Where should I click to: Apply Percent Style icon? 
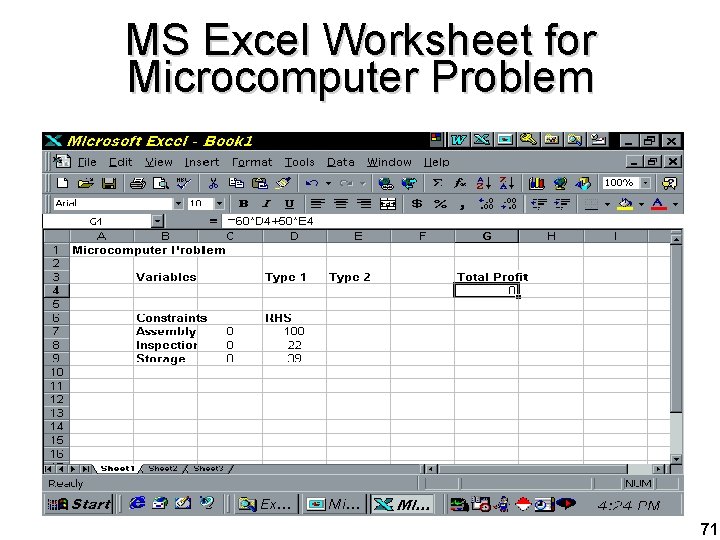[x=440, y=203]
